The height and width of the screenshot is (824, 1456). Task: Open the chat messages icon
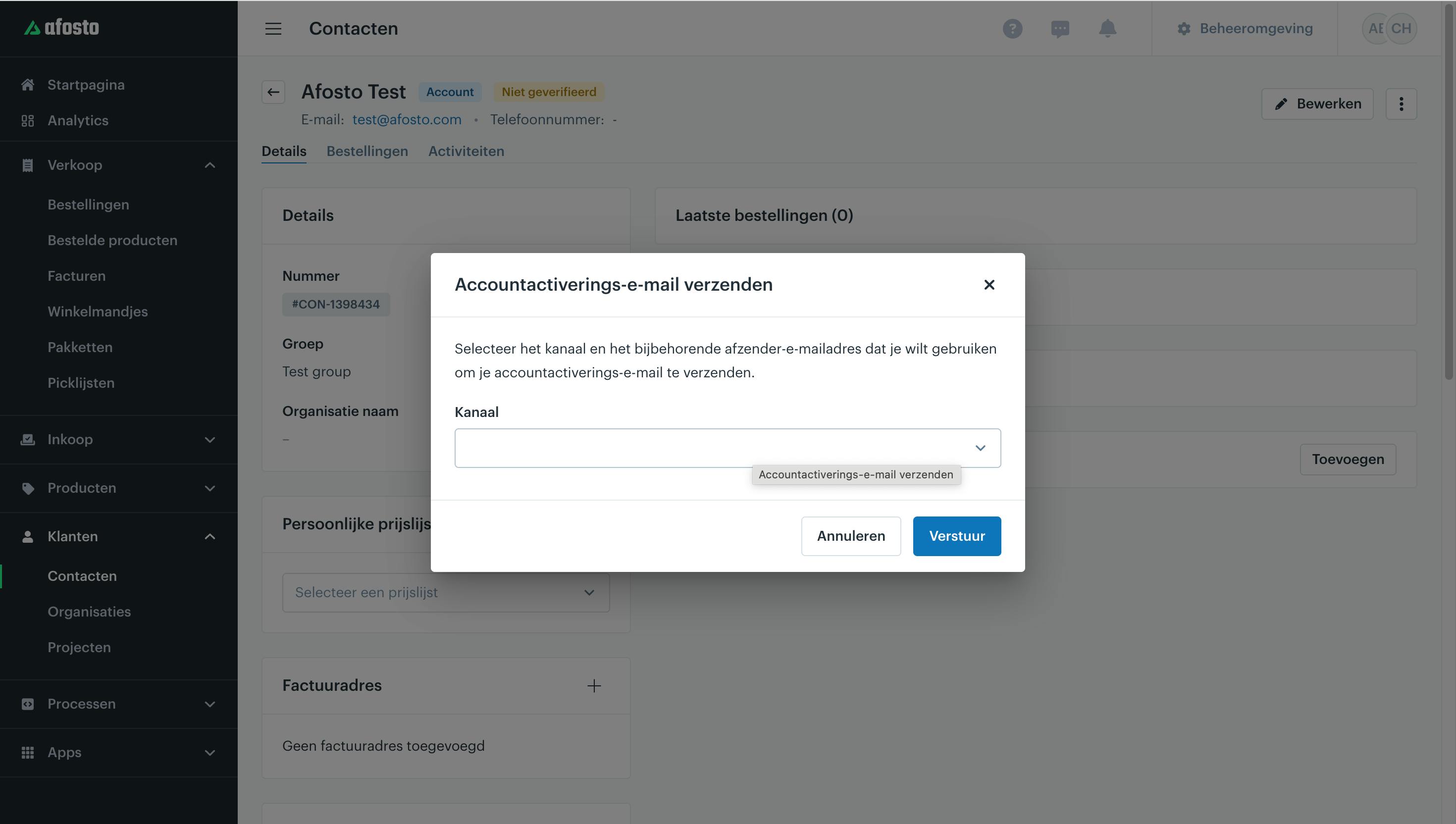click(1060, 28)
